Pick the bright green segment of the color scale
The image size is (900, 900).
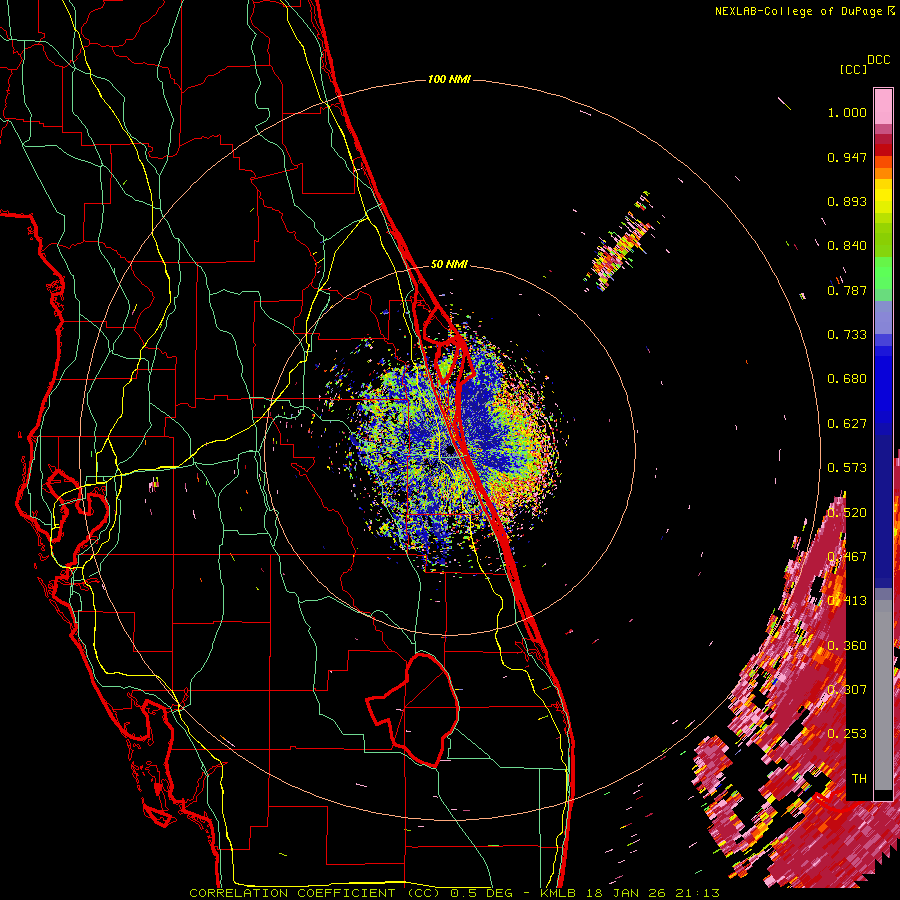click(x=883, y=273)
